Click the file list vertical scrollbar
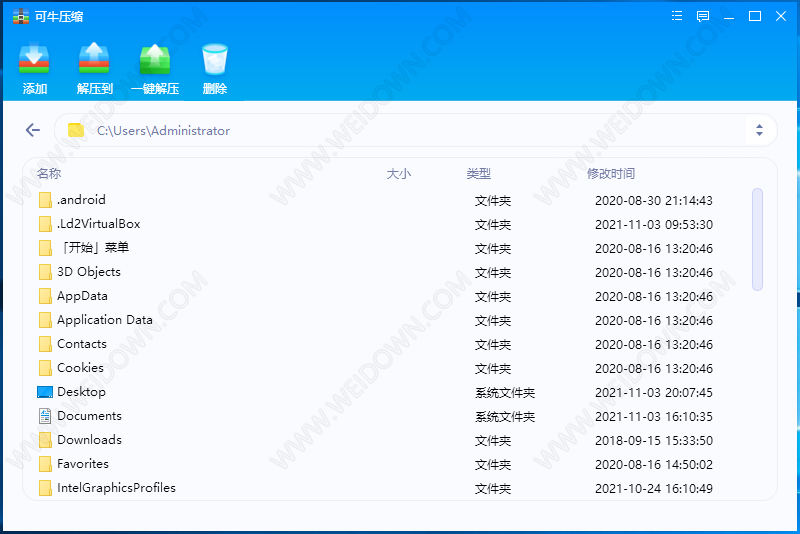This screenshot has height=534, width=800. [x=757, y=240]
